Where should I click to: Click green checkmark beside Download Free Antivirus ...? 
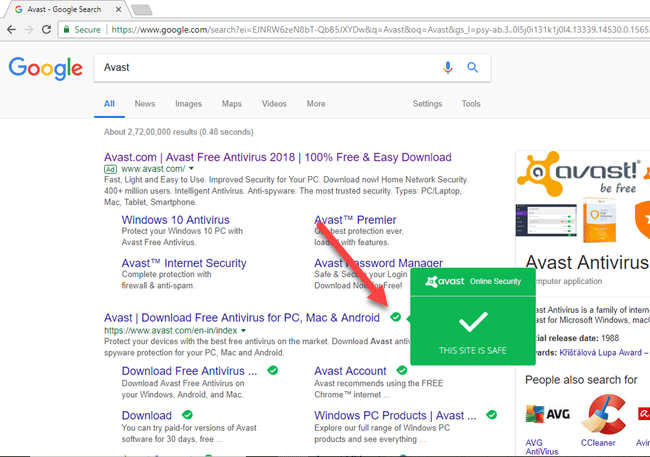(x=272, y=370)
